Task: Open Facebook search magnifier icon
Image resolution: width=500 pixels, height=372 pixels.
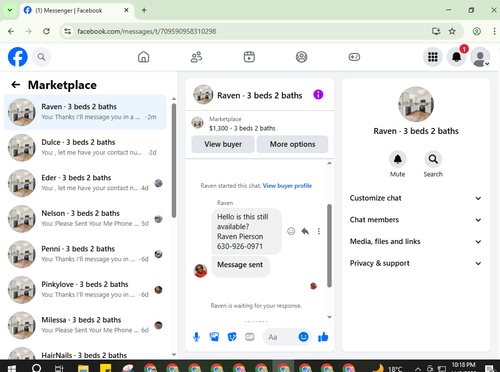Action: click(41, 57)
